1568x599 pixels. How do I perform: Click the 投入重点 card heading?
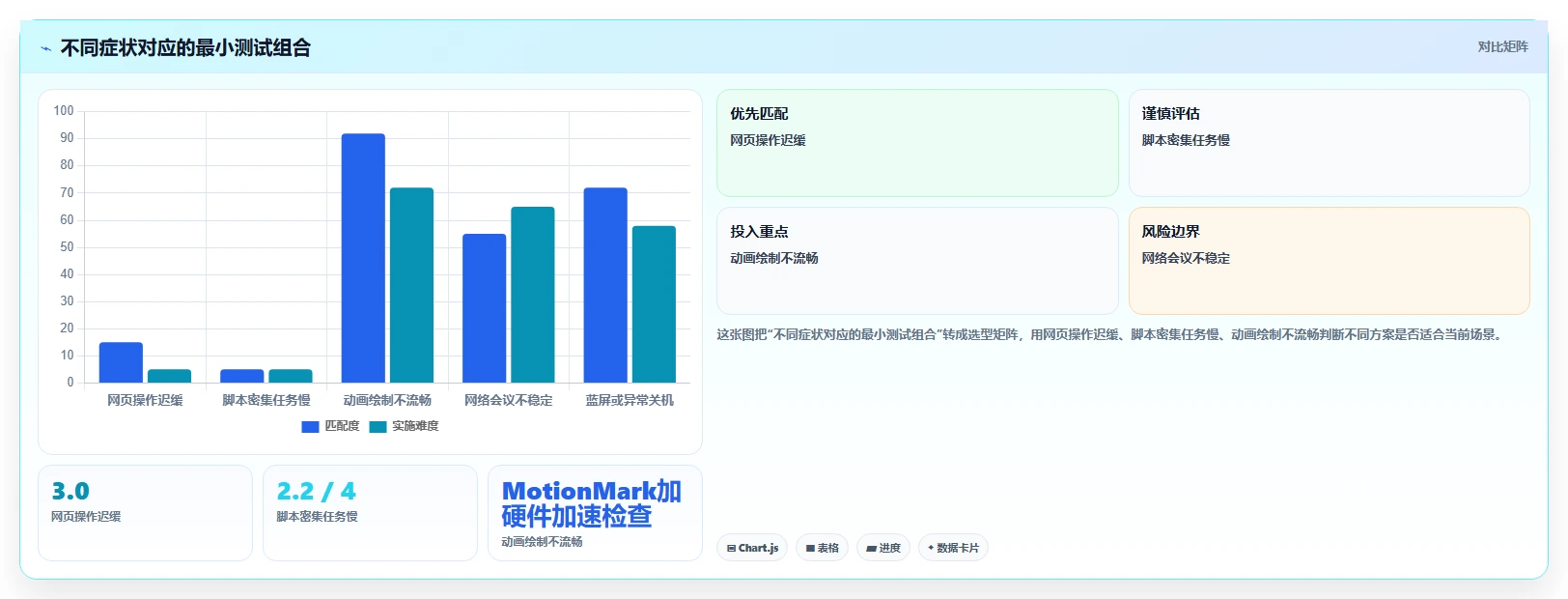[759, 232]
